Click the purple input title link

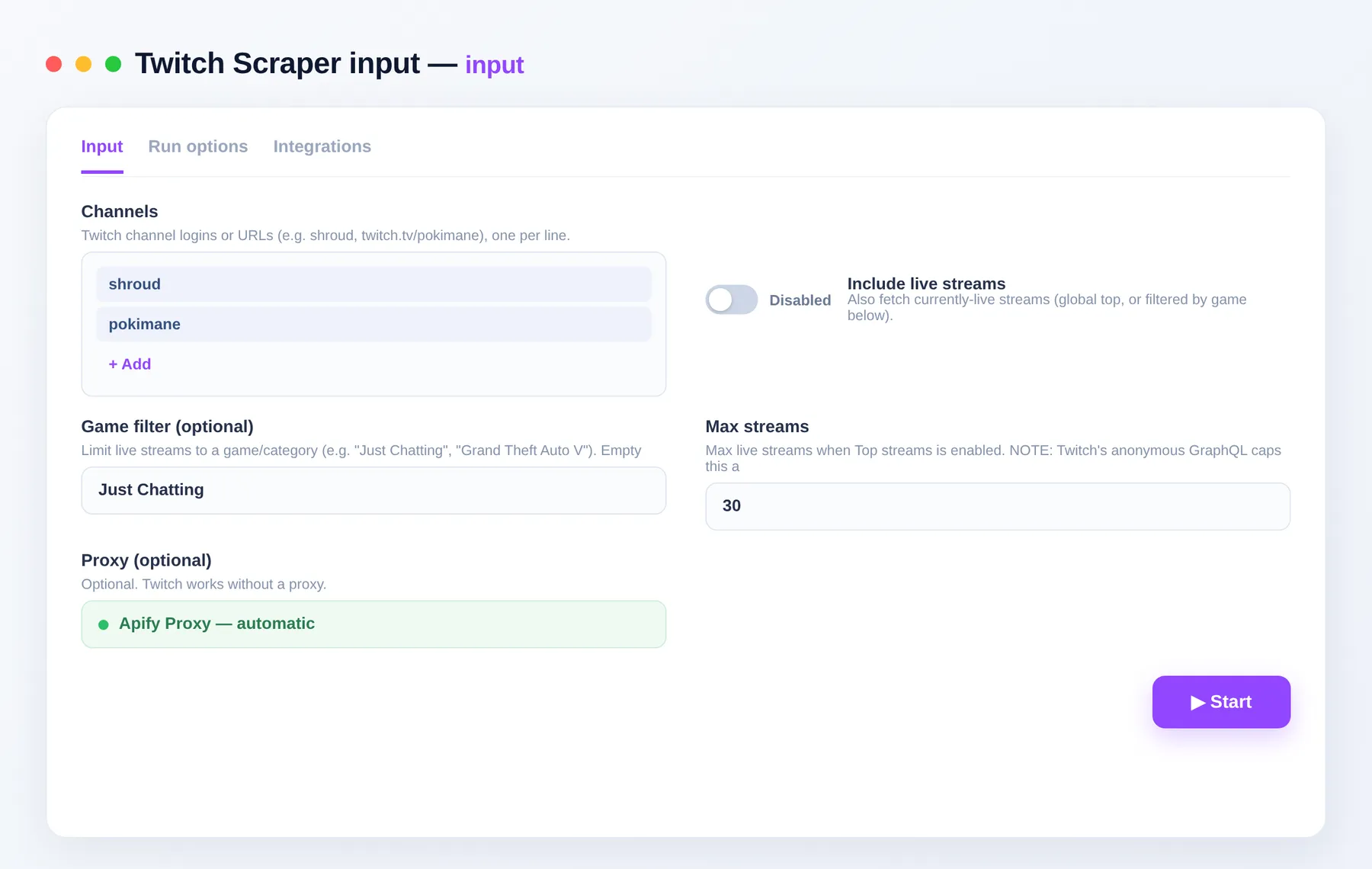[x=494, y=65]
